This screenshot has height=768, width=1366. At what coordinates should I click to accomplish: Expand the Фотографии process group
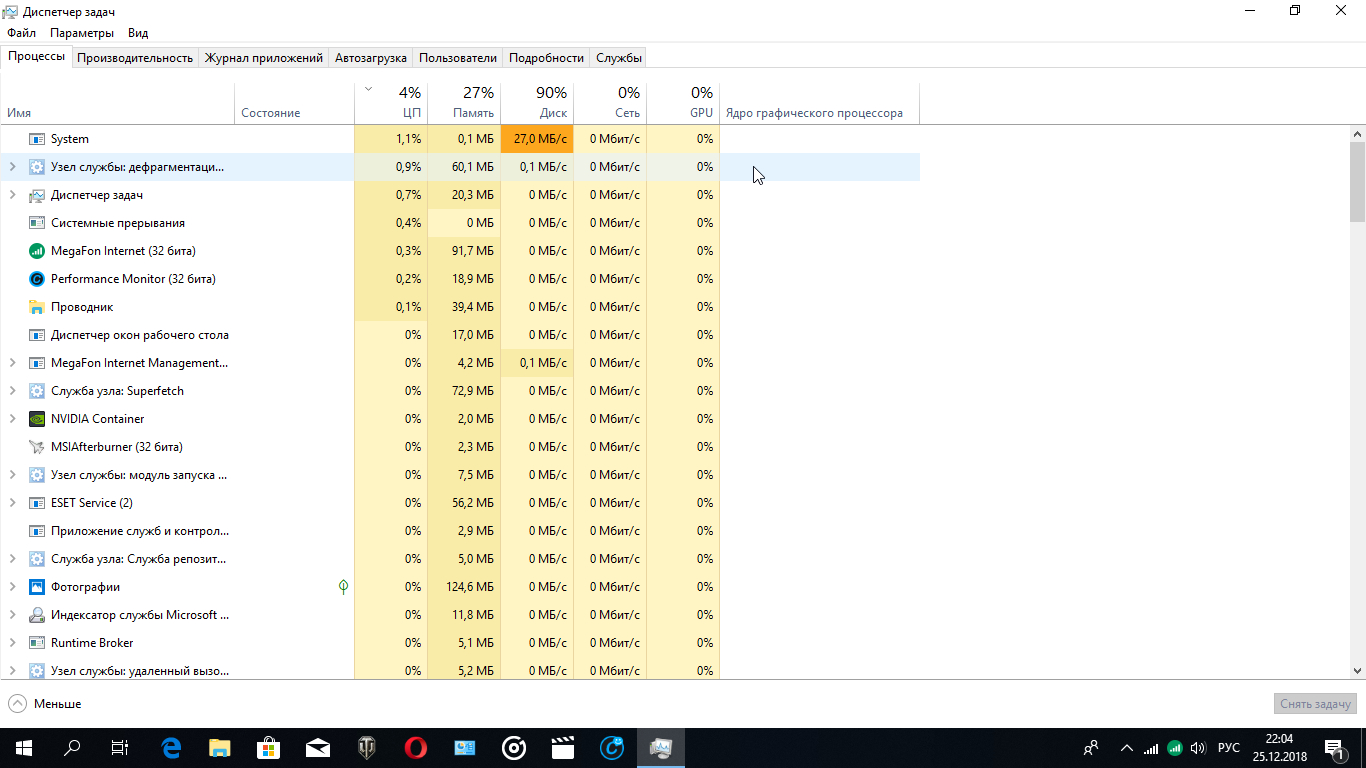tap(12, 587)
